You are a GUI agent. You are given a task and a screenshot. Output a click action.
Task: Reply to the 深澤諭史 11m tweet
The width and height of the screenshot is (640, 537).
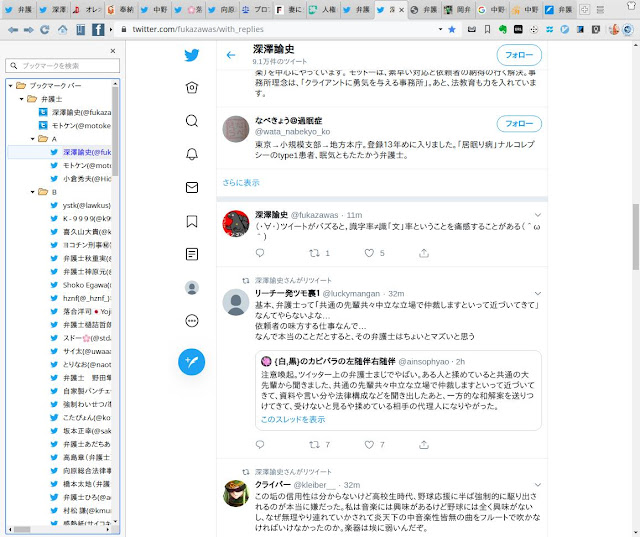[x=260, y=253]
